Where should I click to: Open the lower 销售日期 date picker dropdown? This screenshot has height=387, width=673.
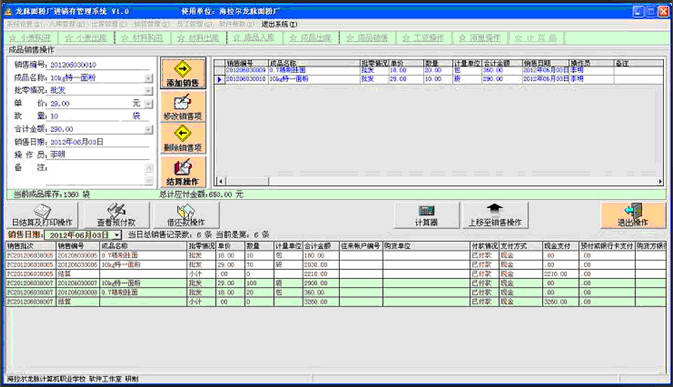tap(117, 235)
